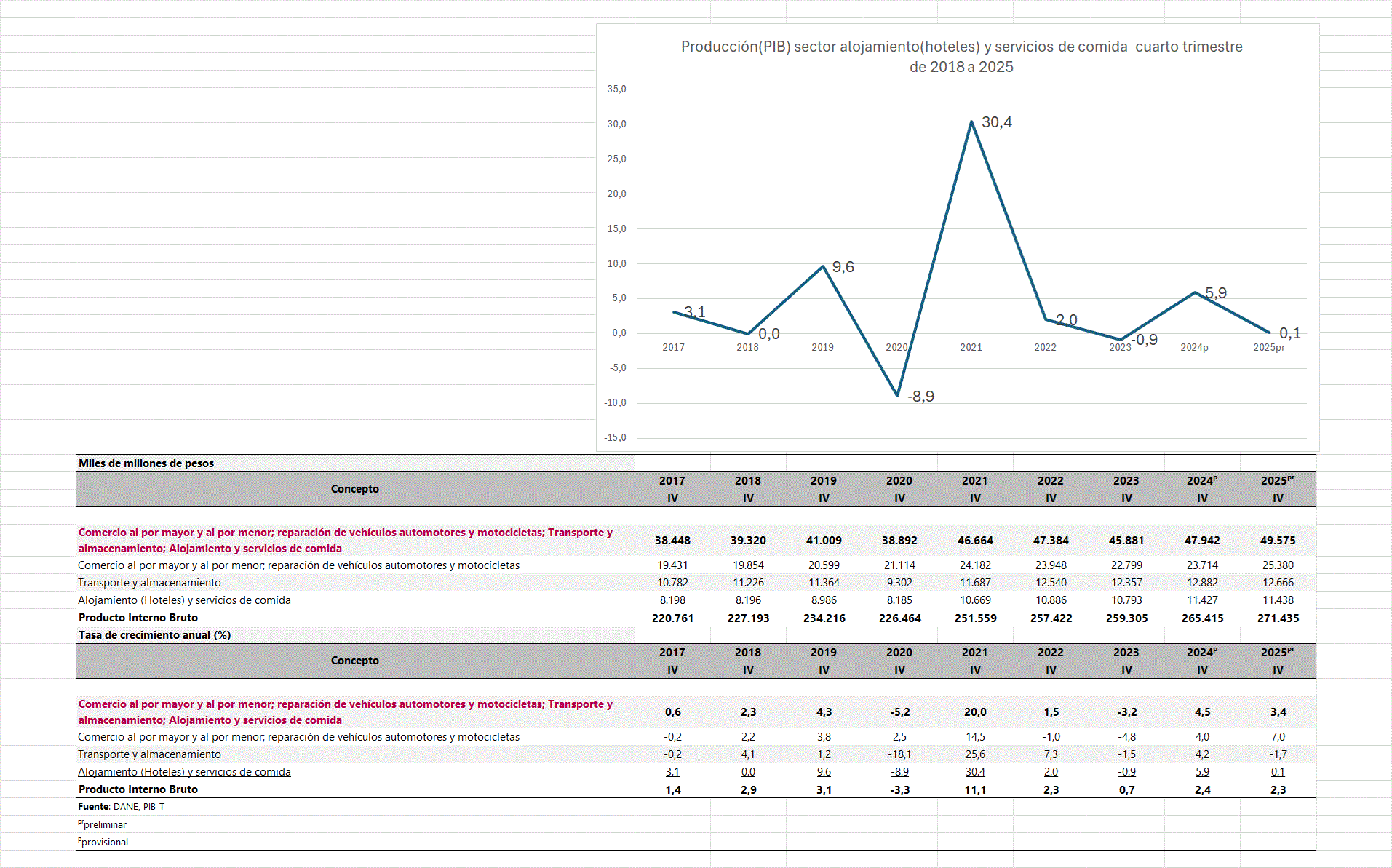Select the 271.435 Producto Interno Bruto cell
The height and width of the screenshot is (868, 1392).
(1278, 618)
